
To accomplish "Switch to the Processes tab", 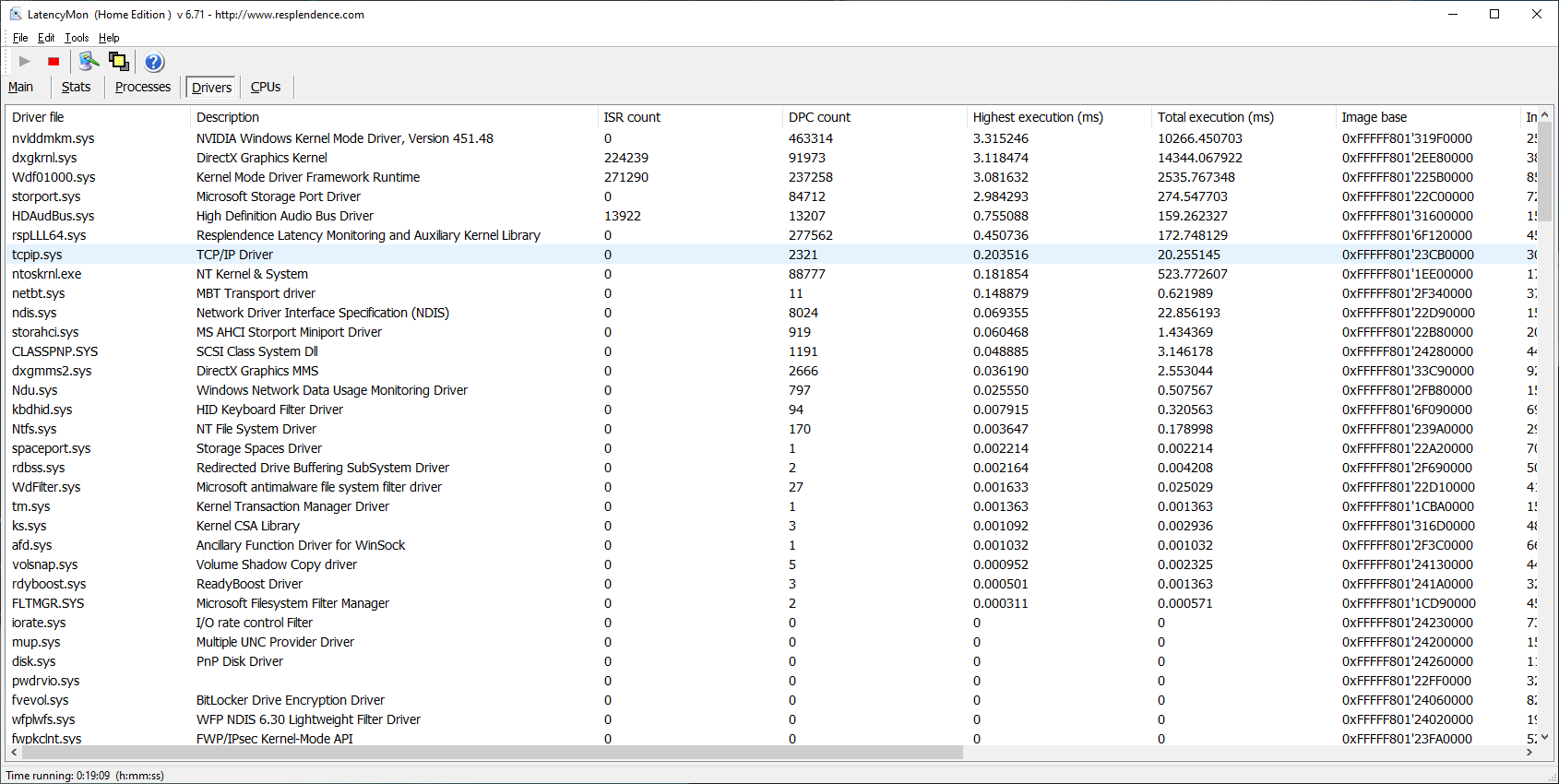I will point(143,87).
